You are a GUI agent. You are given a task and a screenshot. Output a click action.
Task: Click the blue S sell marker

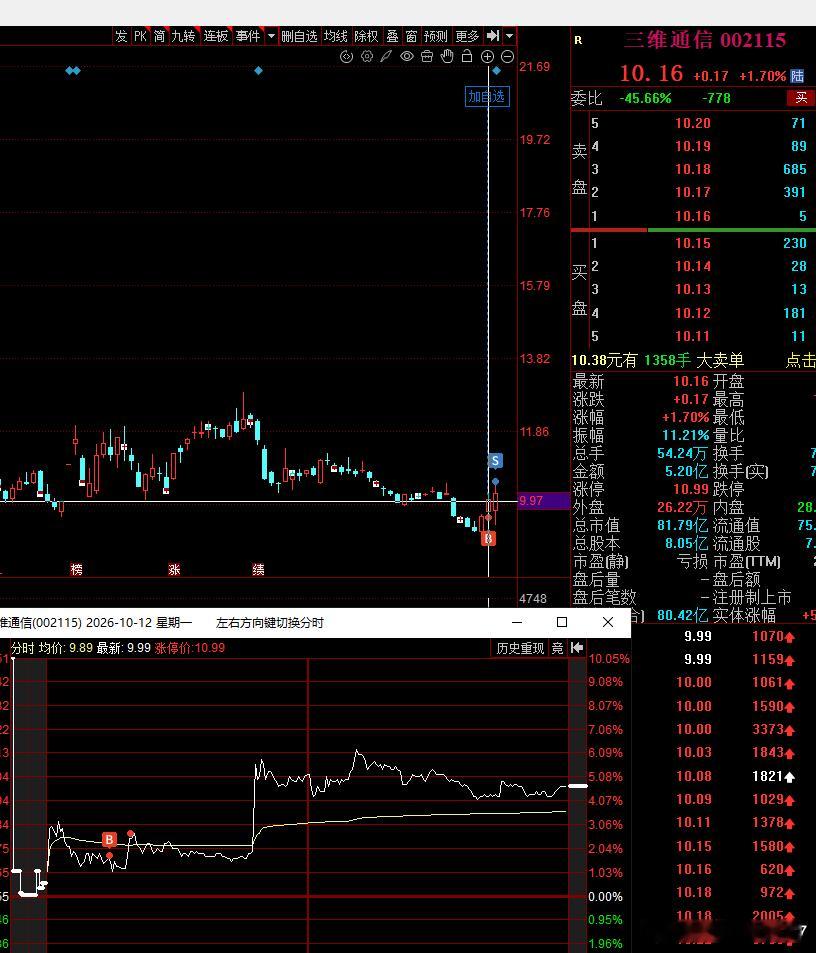(x=495, y=461)
